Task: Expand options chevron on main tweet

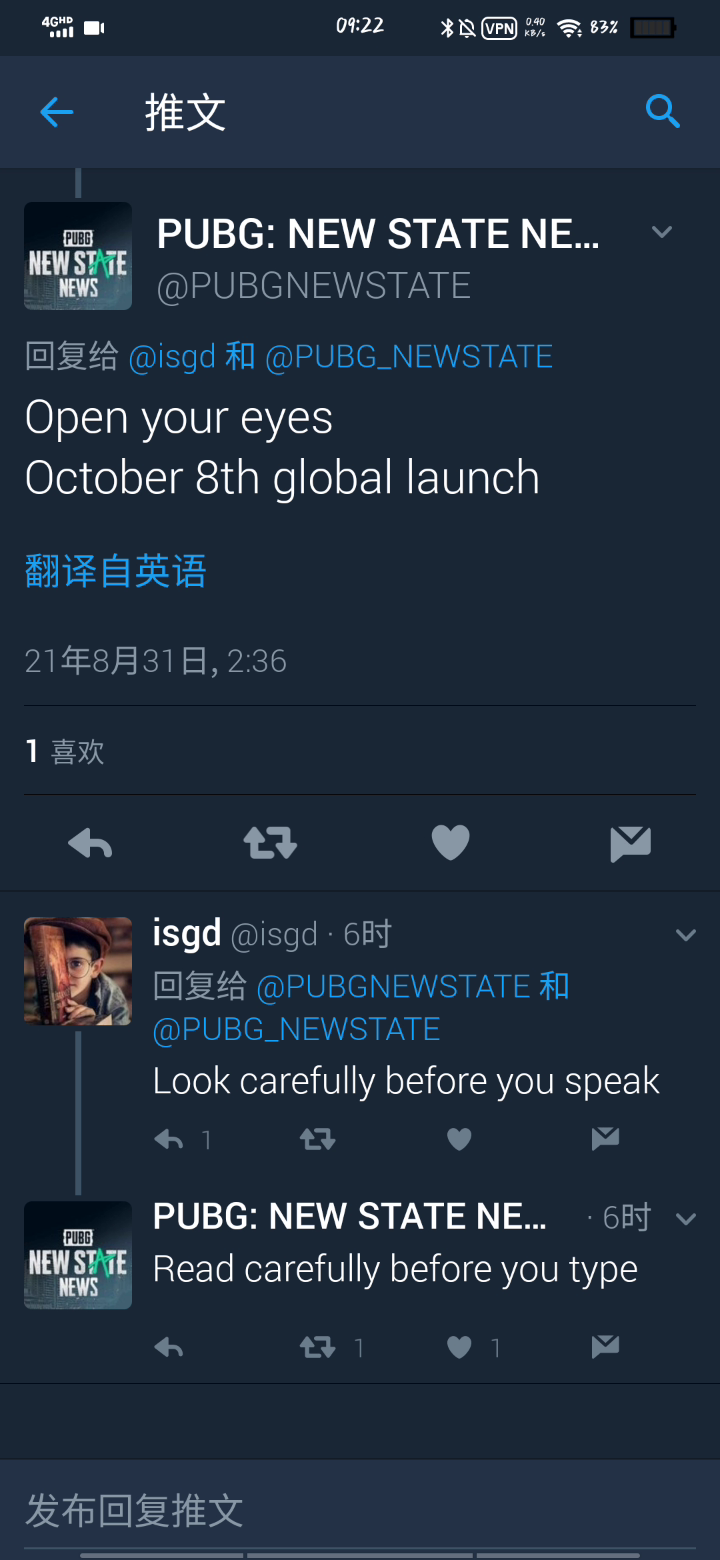Action: click(x=661, y=232)
